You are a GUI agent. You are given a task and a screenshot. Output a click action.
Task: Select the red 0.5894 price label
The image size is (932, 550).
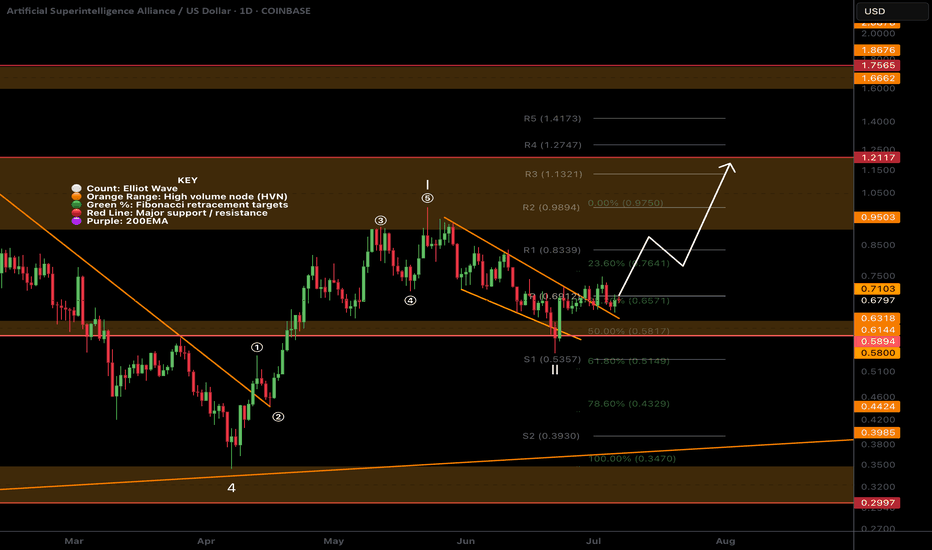click(877, 342)
